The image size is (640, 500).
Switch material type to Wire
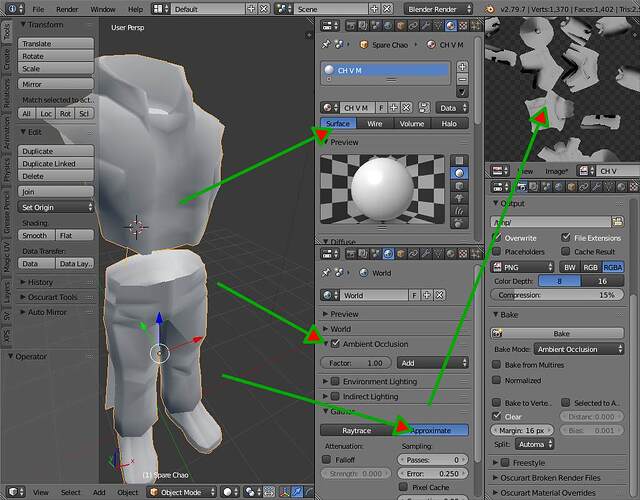click(x=375, y=123)
